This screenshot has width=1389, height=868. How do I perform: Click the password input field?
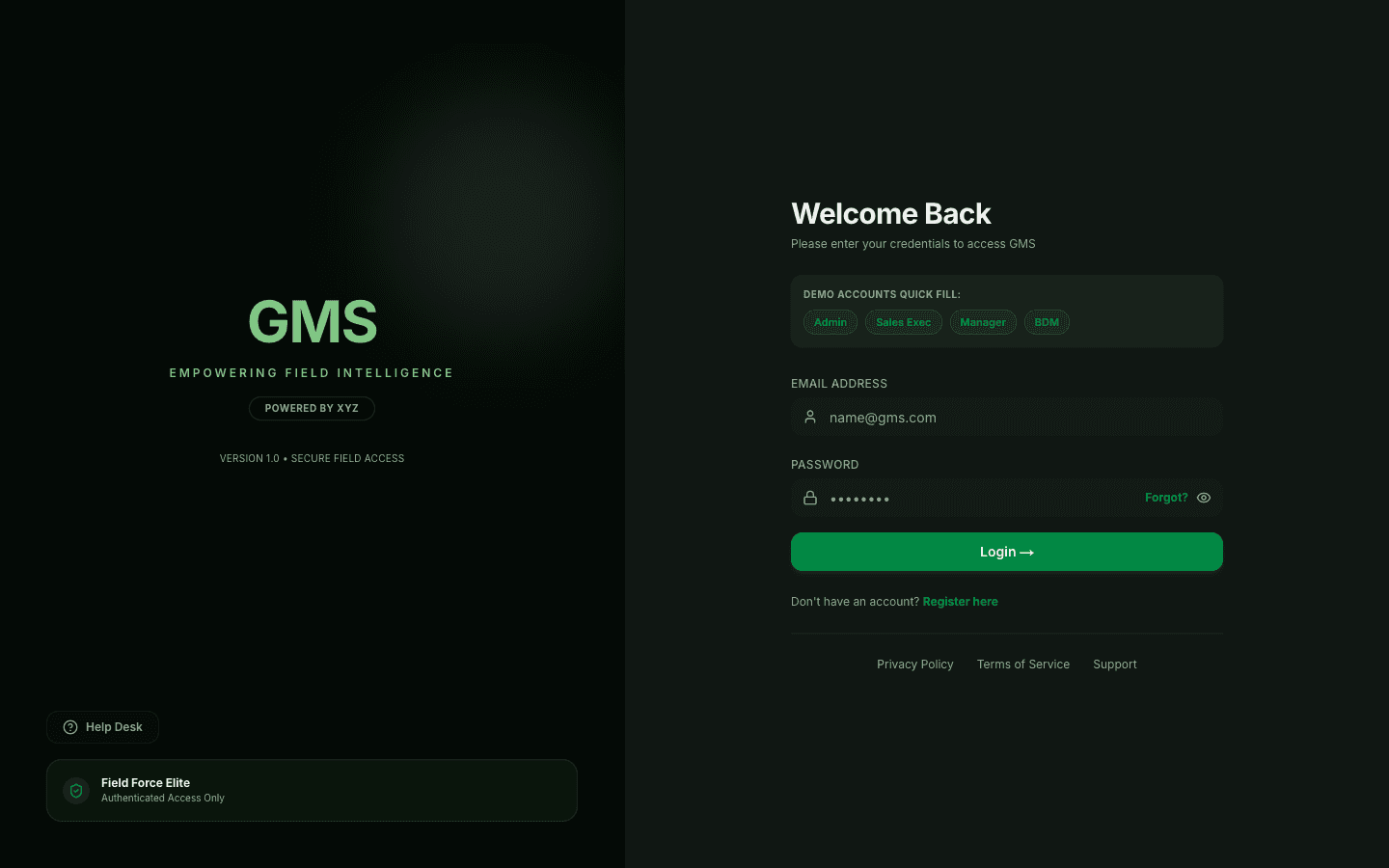pyautogui.click(x=1007, y=498)
